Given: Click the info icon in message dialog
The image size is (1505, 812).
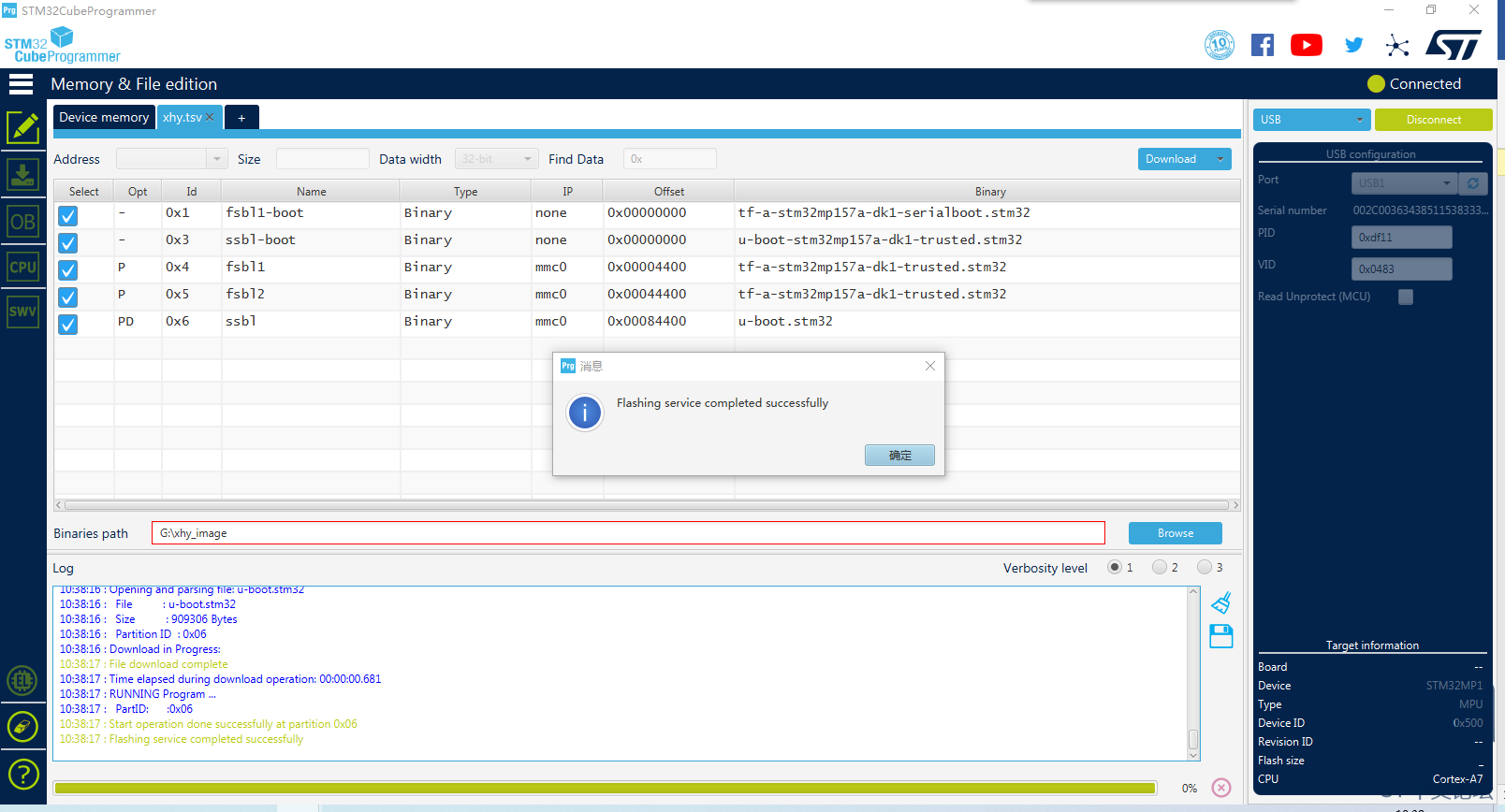Looking at the screenshot, I should point(585,412).
